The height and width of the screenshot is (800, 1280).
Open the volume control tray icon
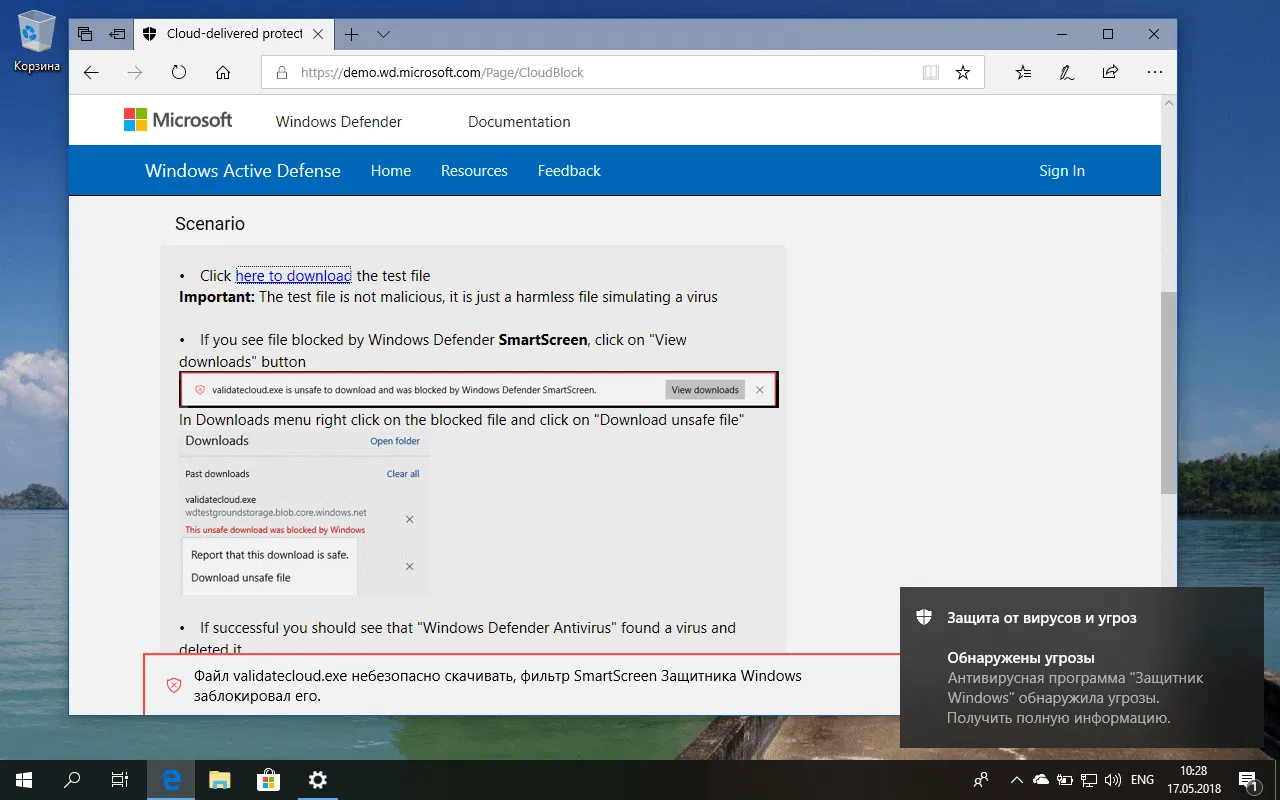point(1113,779)
